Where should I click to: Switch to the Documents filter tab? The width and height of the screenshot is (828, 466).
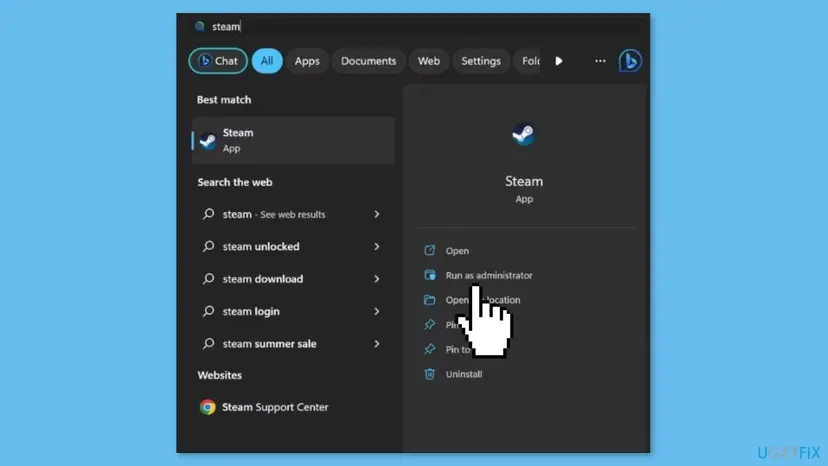[368, 61]
